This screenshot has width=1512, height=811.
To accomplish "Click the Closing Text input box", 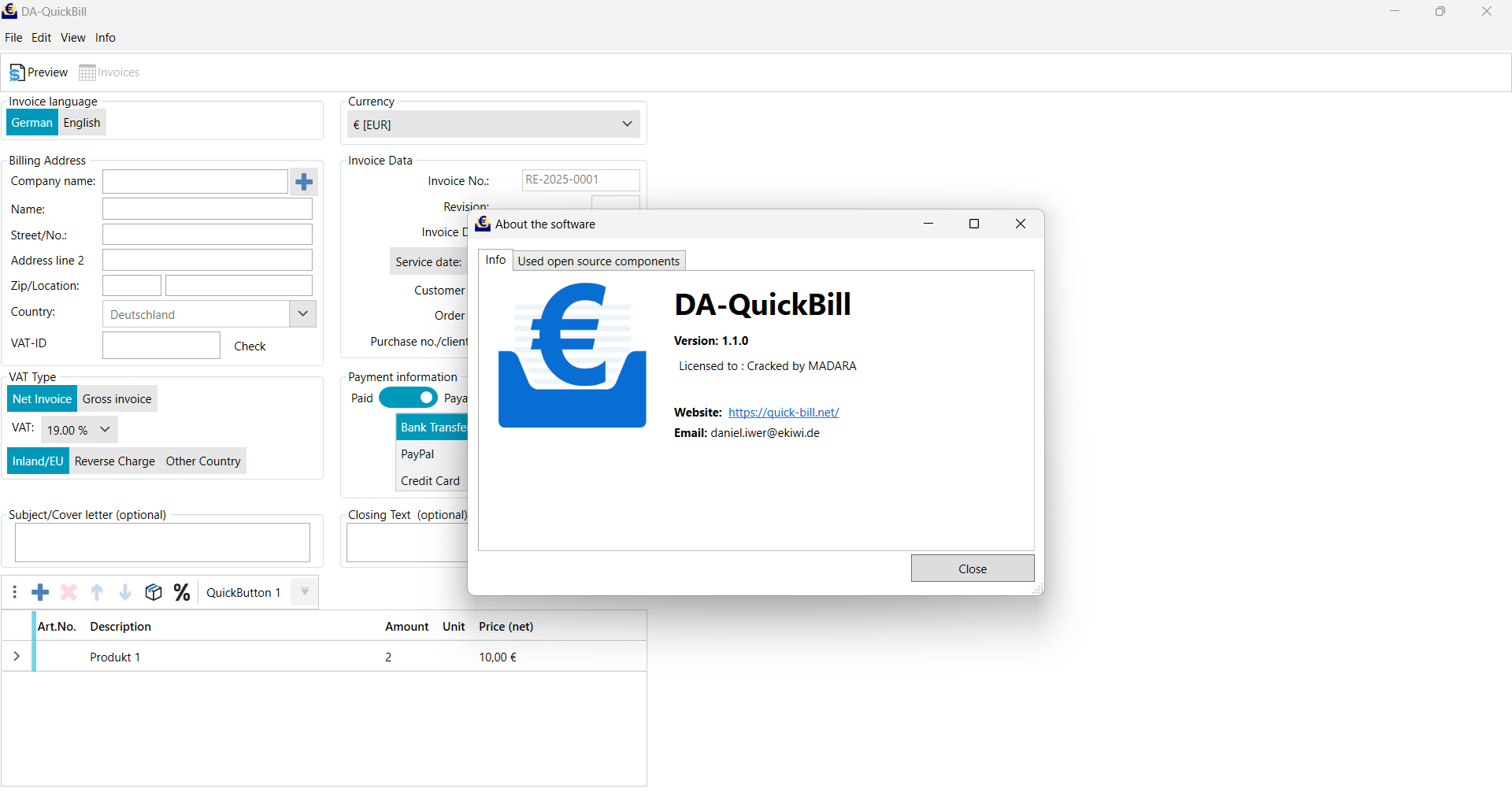I will coord(408,543).
